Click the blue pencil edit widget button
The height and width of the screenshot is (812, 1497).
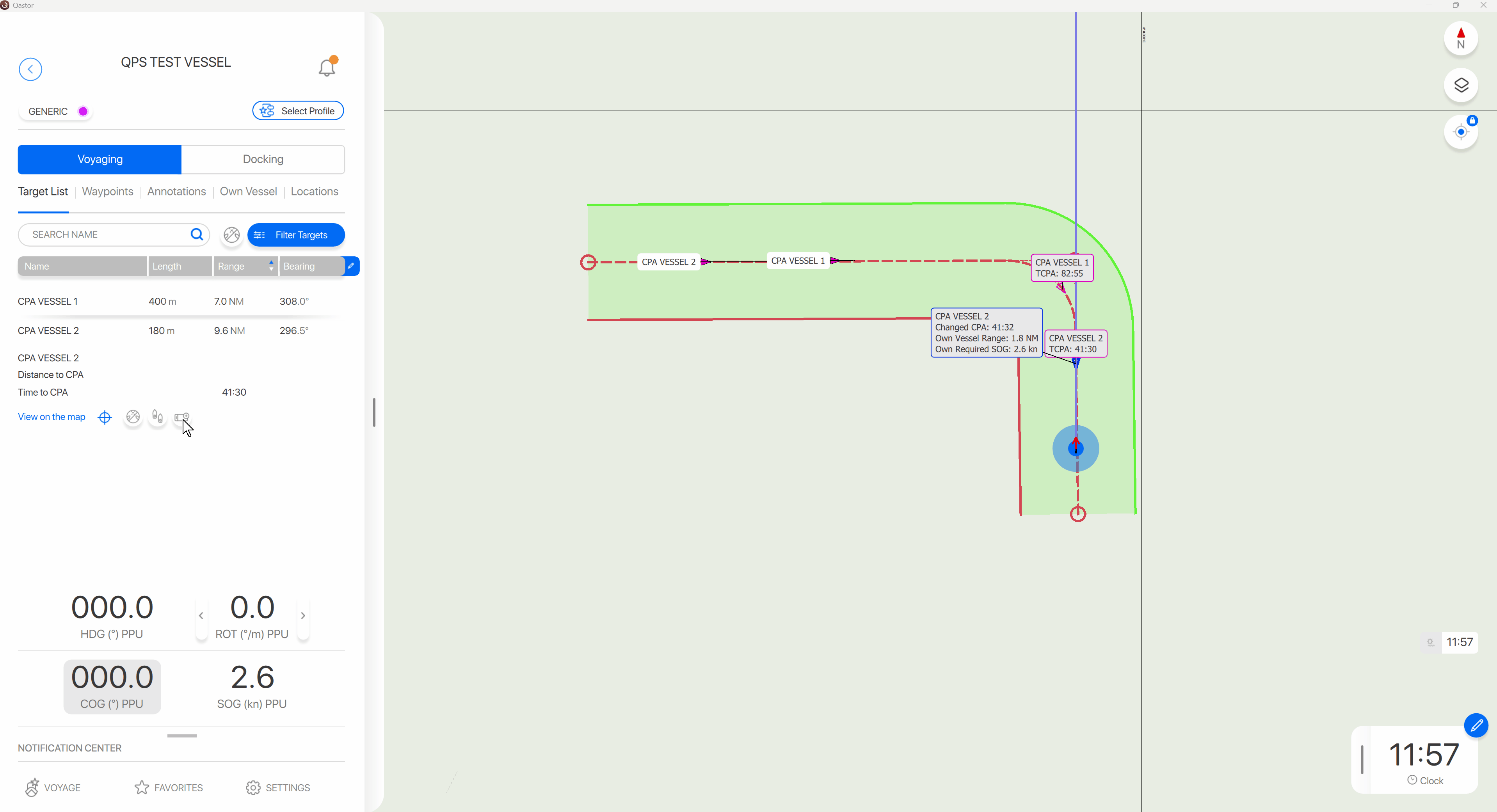1476,725
